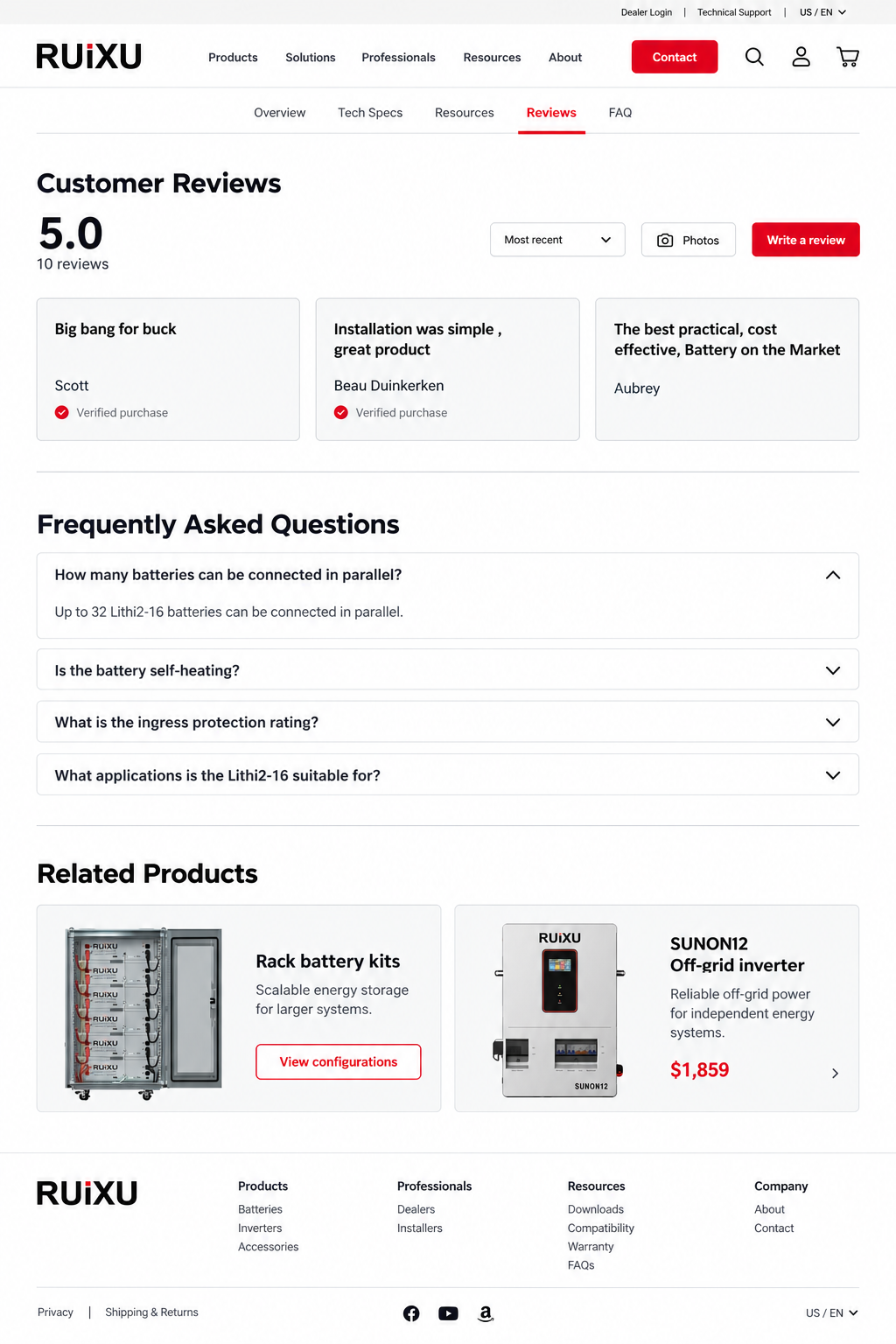
Task: Open the About nav menu
Action: tap(565, 57)
